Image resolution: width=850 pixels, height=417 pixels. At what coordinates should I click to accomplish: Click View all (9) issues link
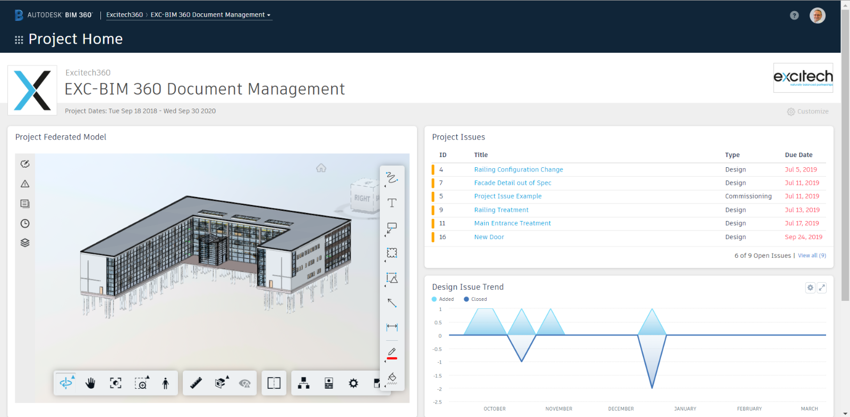click(x=812, y=255)
